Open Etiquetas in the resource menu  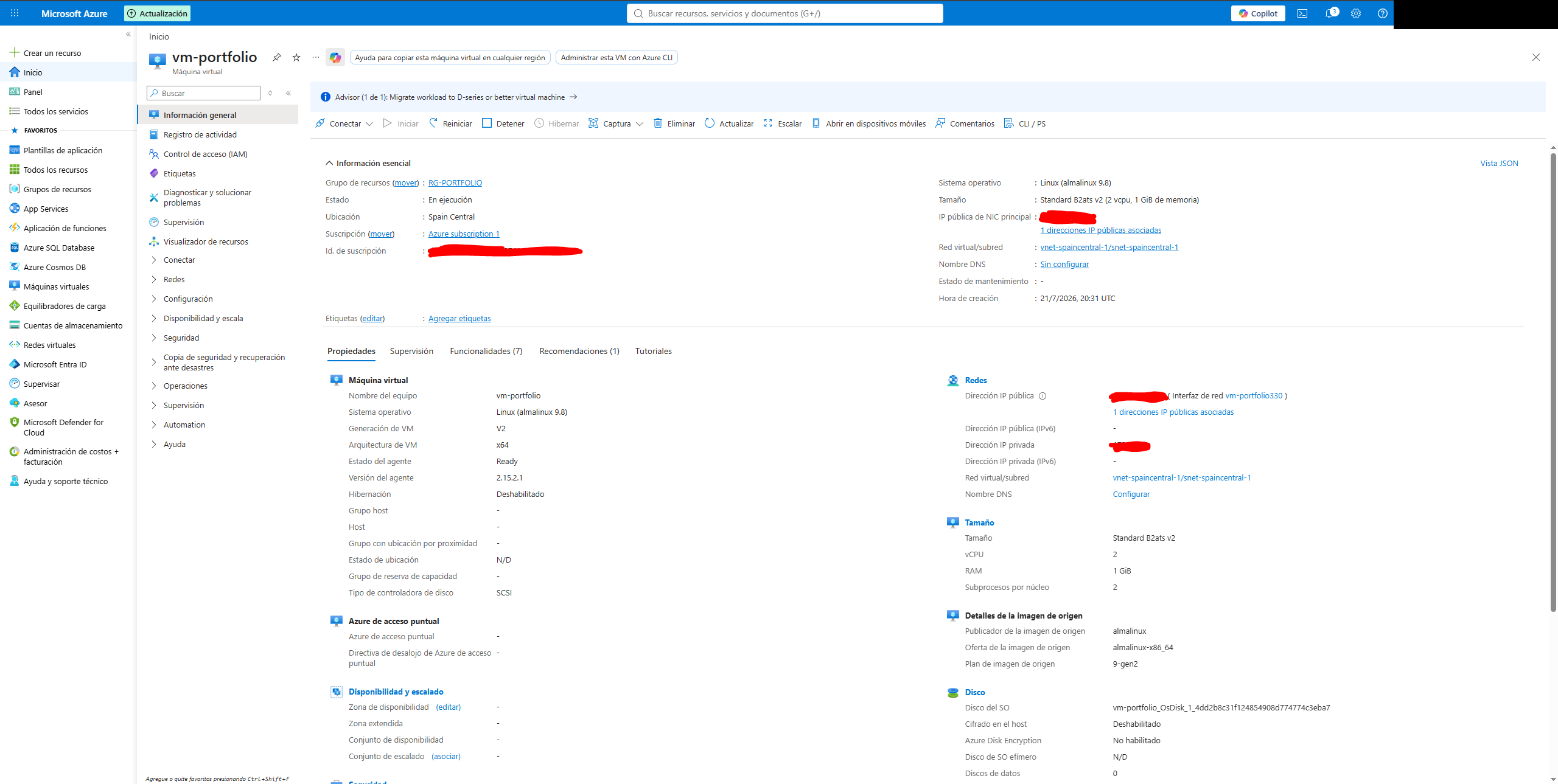point(180,173)
